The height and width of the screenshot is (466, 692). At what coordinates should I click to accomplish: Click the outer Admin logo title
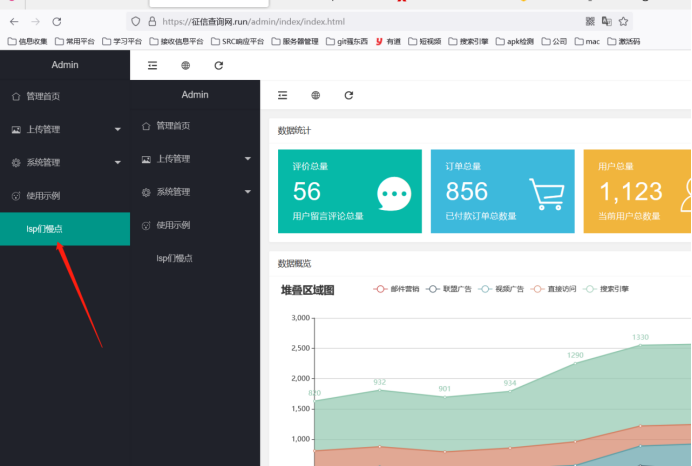(x=65, y=65)
